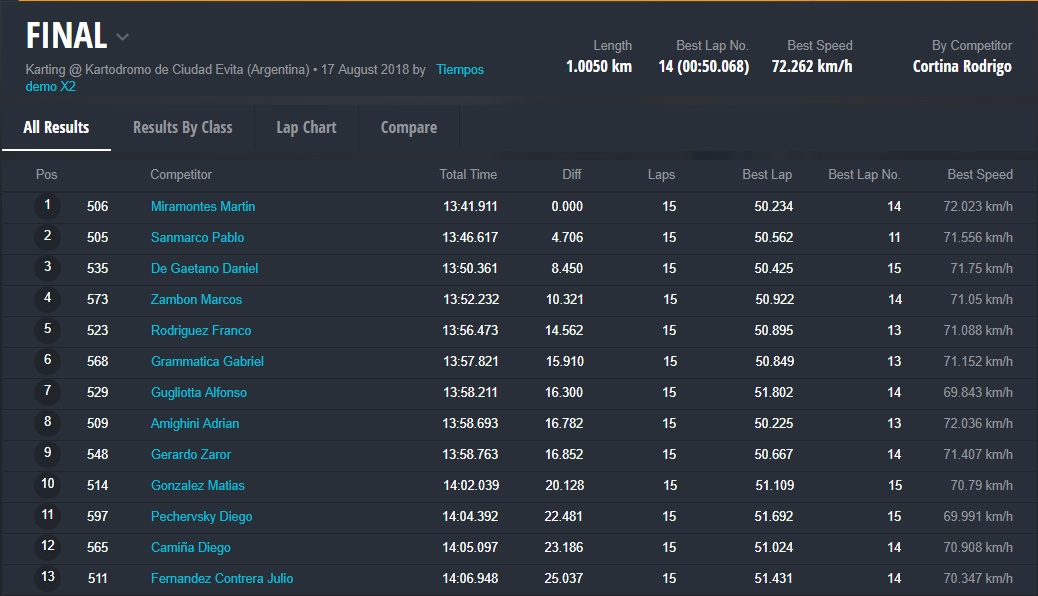Click competitor Sanmarco Pablo
This screenshot has width=1038, height=596.
(x=197, y=238)
